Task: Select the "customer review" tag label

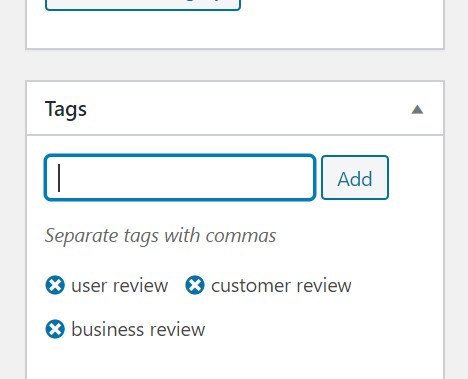Action: click(x=281, y=286)
